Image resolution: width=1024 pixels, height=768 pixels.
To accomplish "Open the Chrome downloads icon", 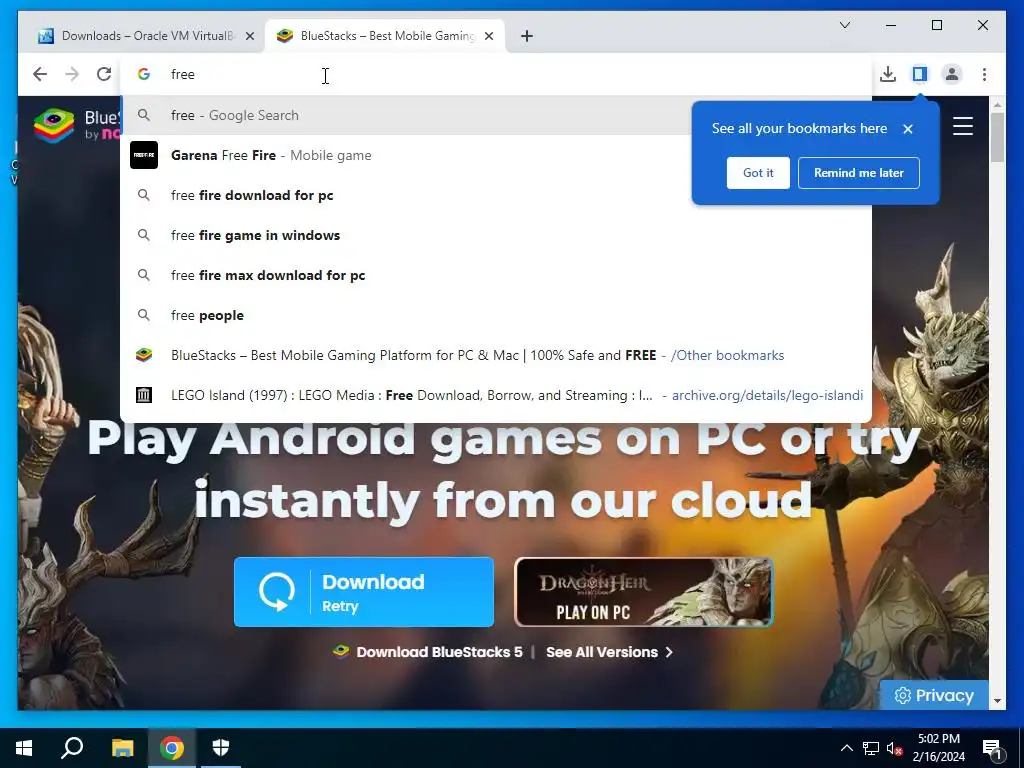I will point(888,74).
